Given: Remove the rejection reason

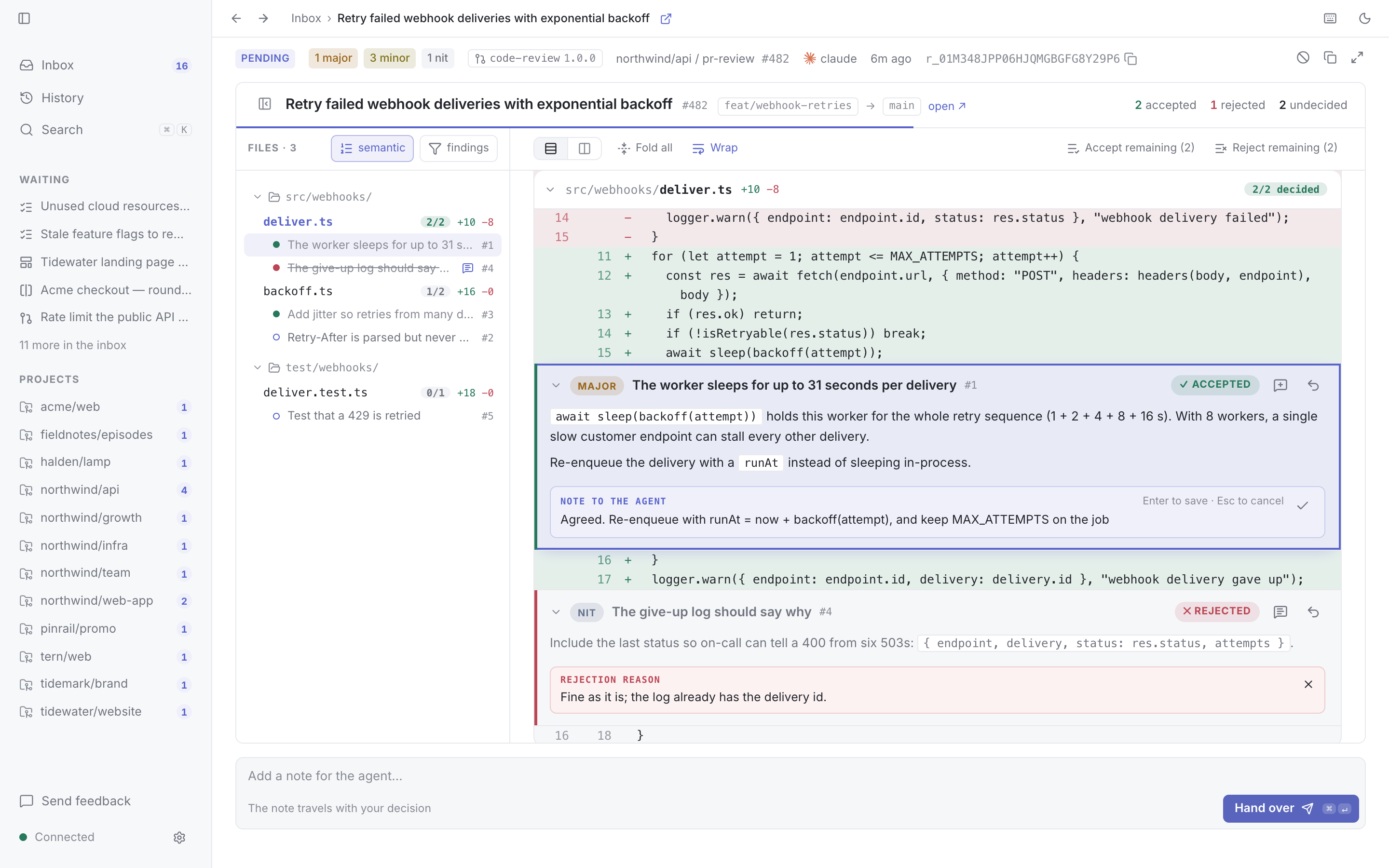Looking at the screenshot, I should click(x=1308, y=684).
